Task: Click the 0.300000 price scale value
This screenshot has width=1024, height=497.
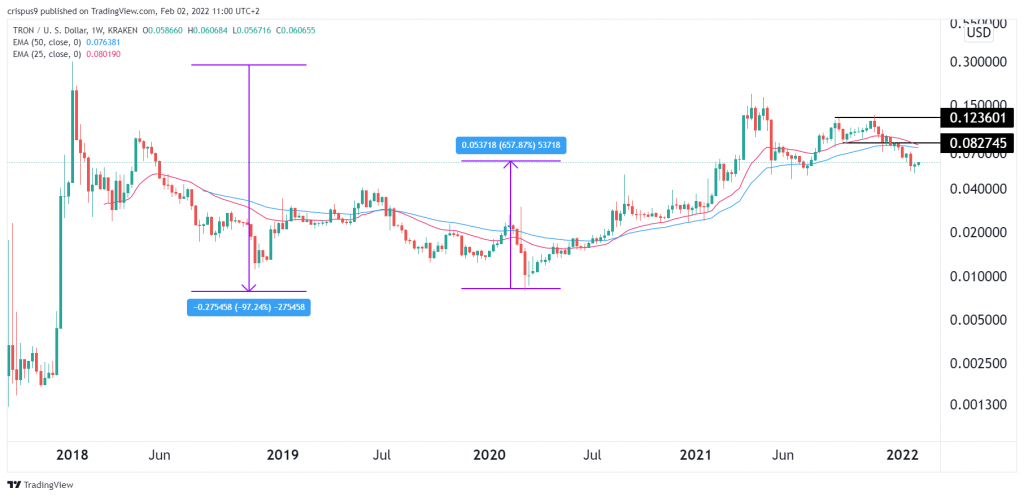Action: point(975,62)
